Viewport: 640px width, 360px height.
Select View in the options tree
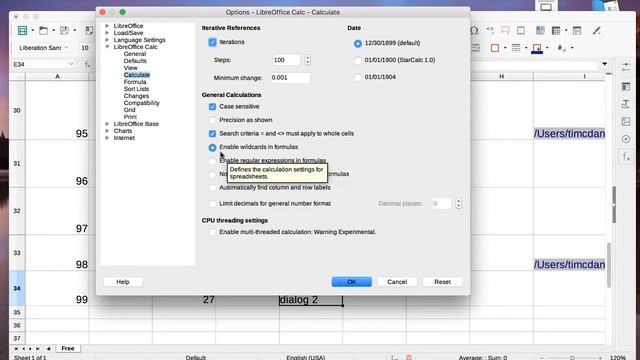point(131,68)
